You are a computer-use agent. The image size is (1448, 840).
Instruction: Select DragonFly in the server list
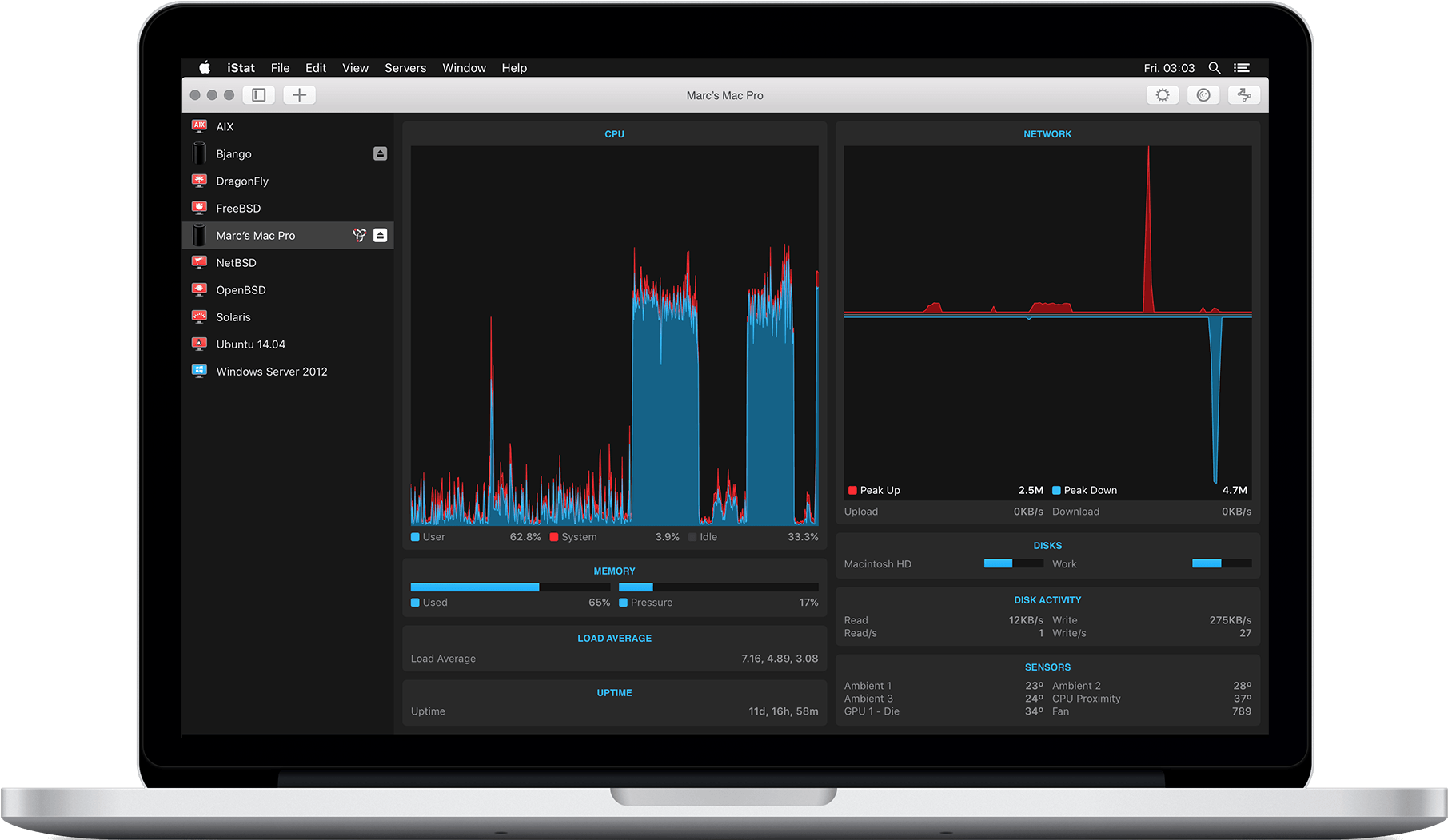(x=241, y=180)
